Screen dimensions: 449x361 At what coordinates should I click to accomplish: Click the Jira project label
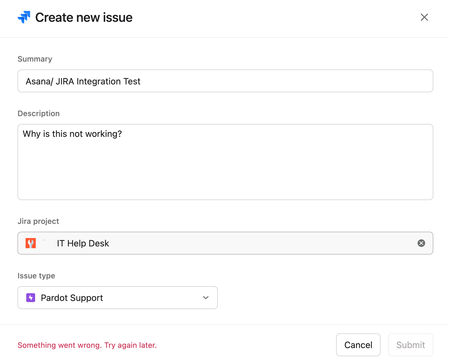pos(38,221)
